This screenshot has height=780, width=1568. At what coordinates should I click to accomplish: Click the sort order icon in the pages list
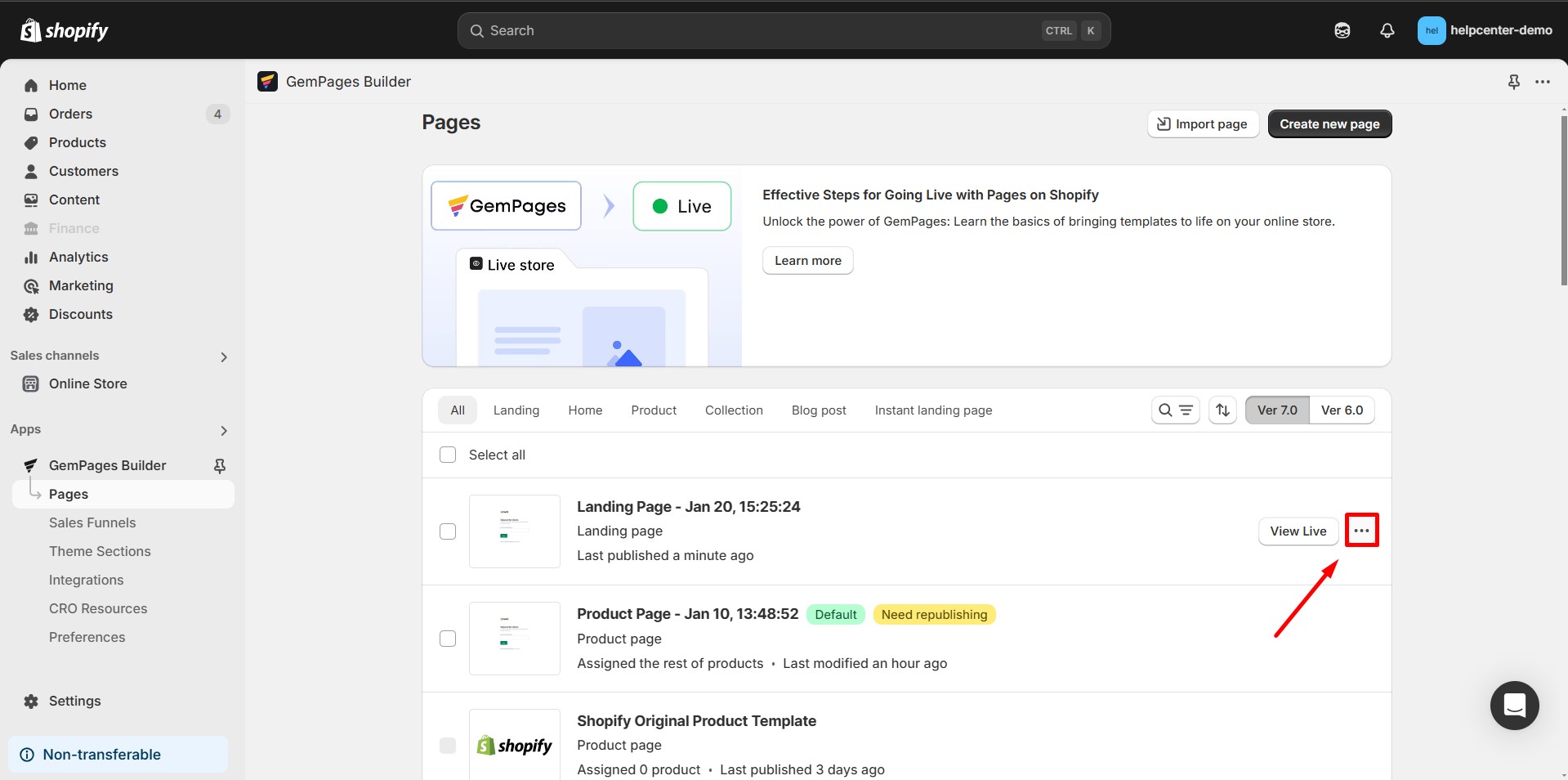pyautogui.click(x=1222, y=410)
